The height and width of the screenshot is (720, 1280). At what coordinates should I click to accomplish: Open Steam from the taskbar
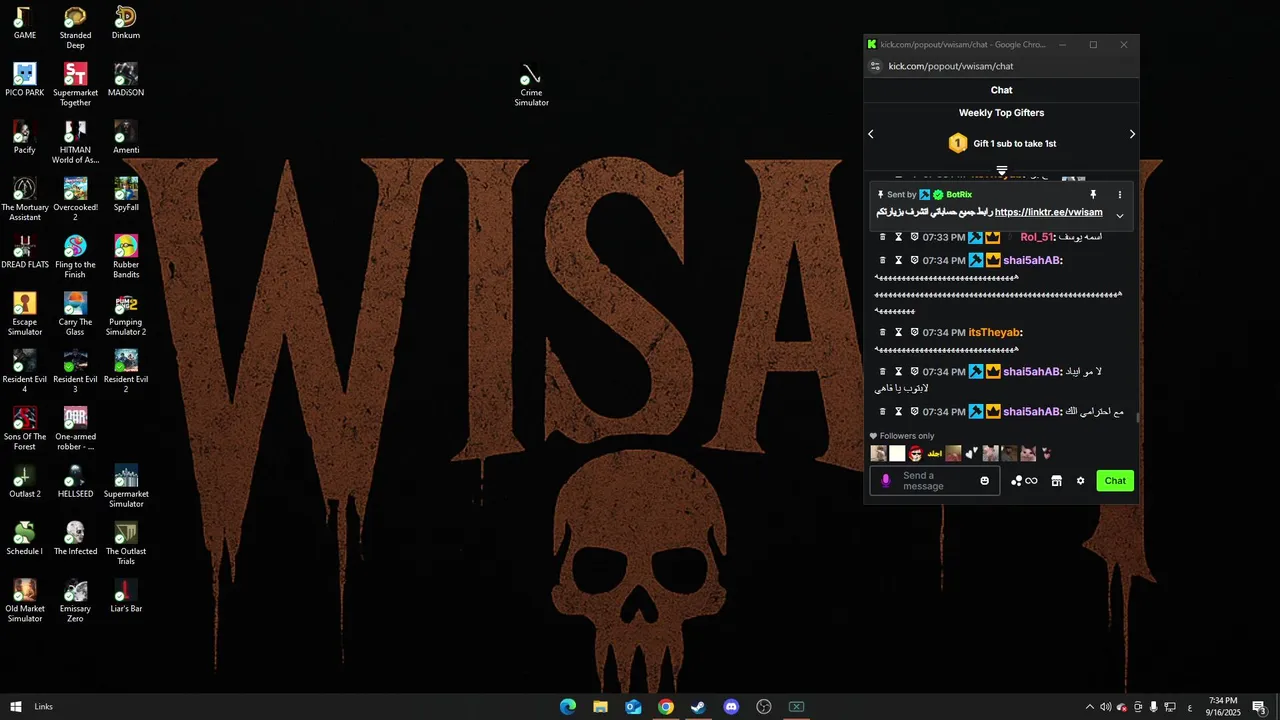698,707
